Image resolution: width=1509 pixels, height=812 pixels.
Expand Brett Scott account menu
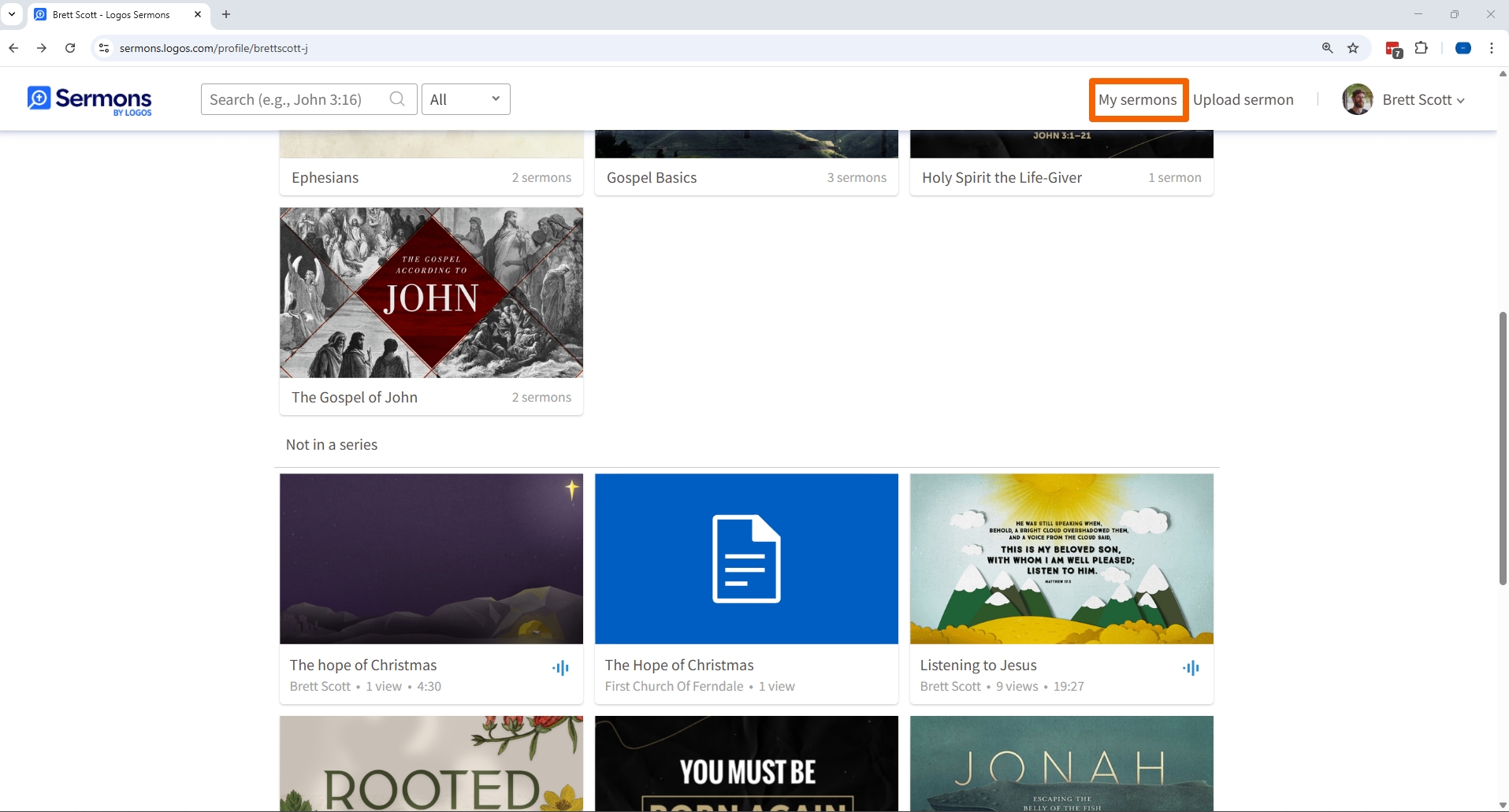[x=1423, y=100]
